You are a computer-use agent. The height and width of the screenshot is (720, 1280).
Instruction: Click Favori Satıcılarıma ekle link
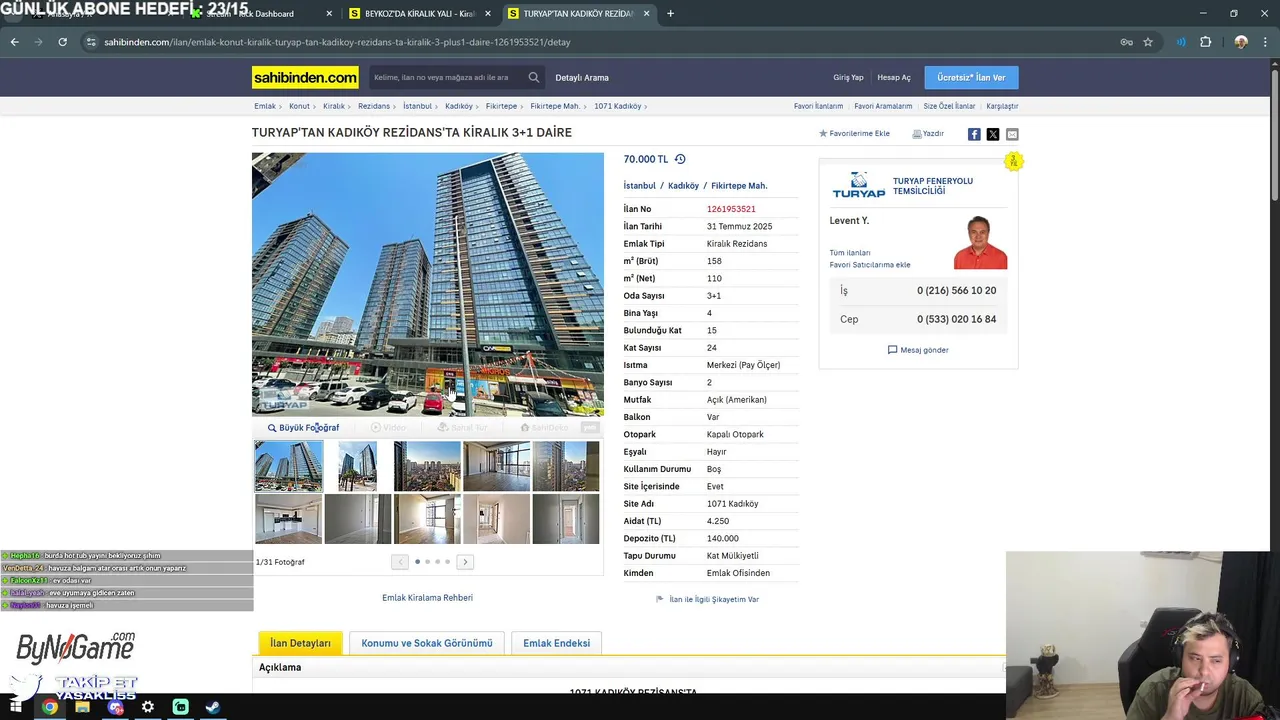(870, 265)
